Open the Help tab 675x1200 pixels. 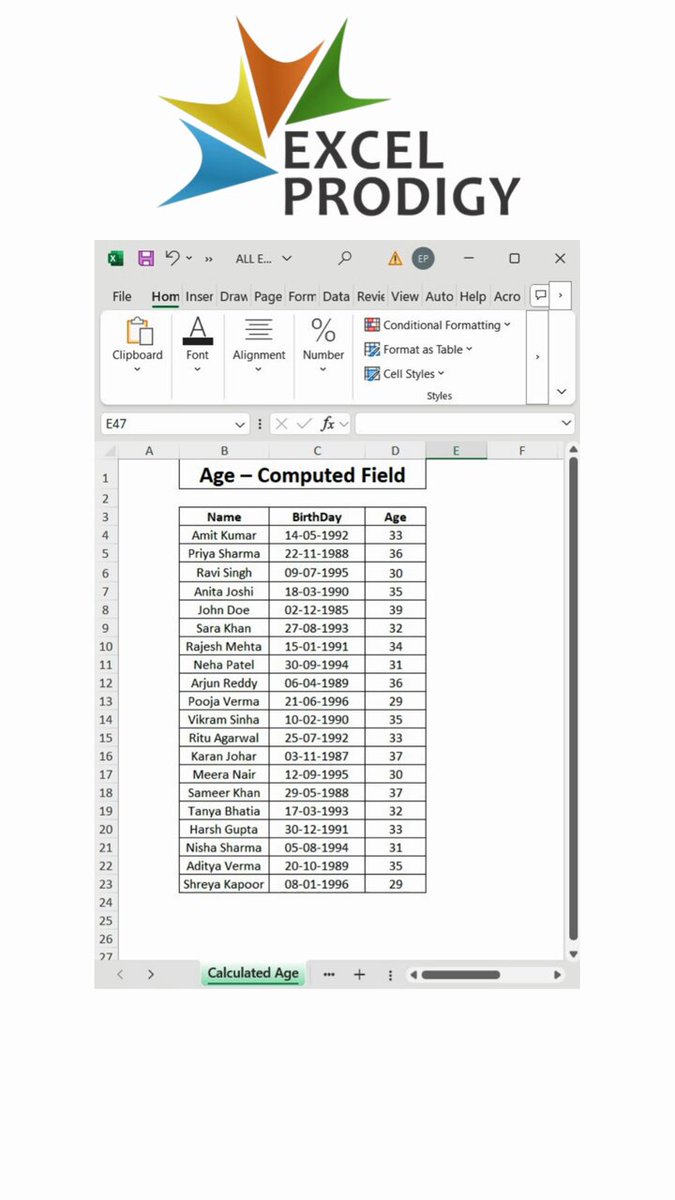pos(473,296)
